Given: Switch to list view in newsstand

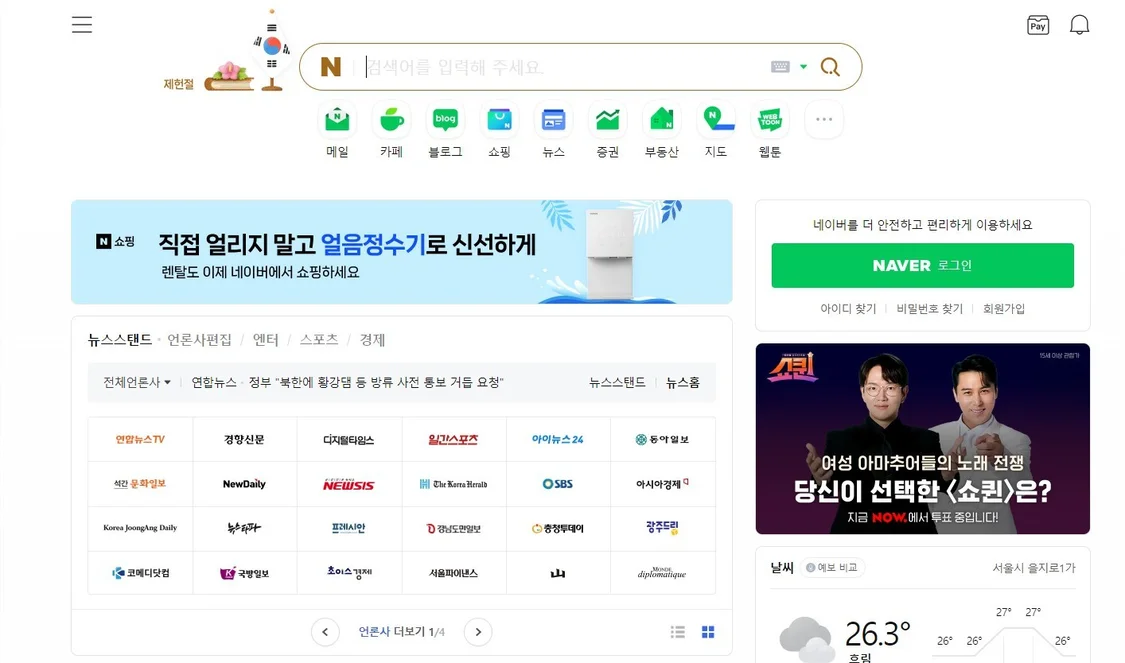Looking at the screenshot, I should [x=677, y=632].
